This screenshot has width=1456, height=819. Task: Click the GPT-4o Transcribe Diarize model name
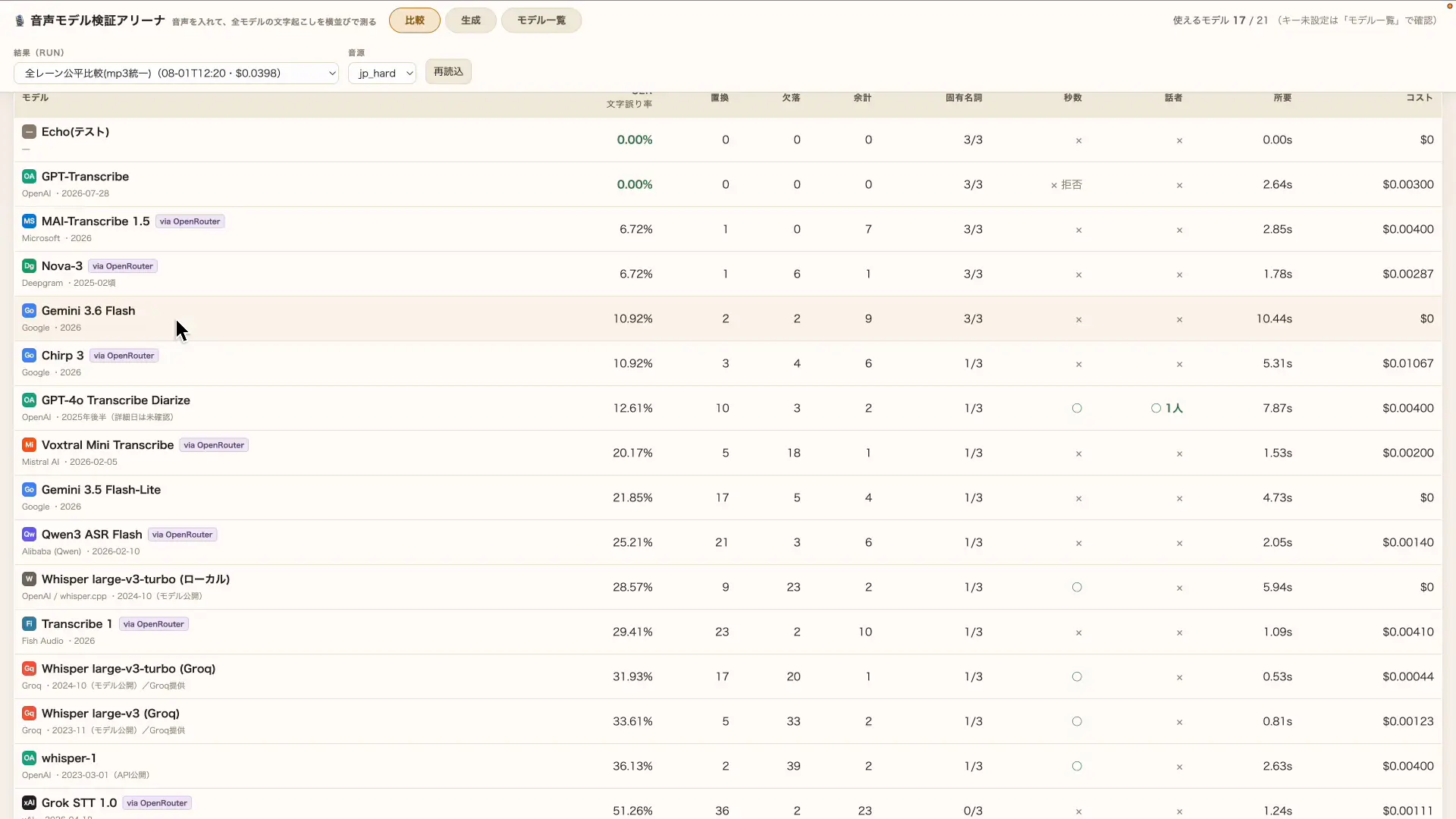coord(116,400)
